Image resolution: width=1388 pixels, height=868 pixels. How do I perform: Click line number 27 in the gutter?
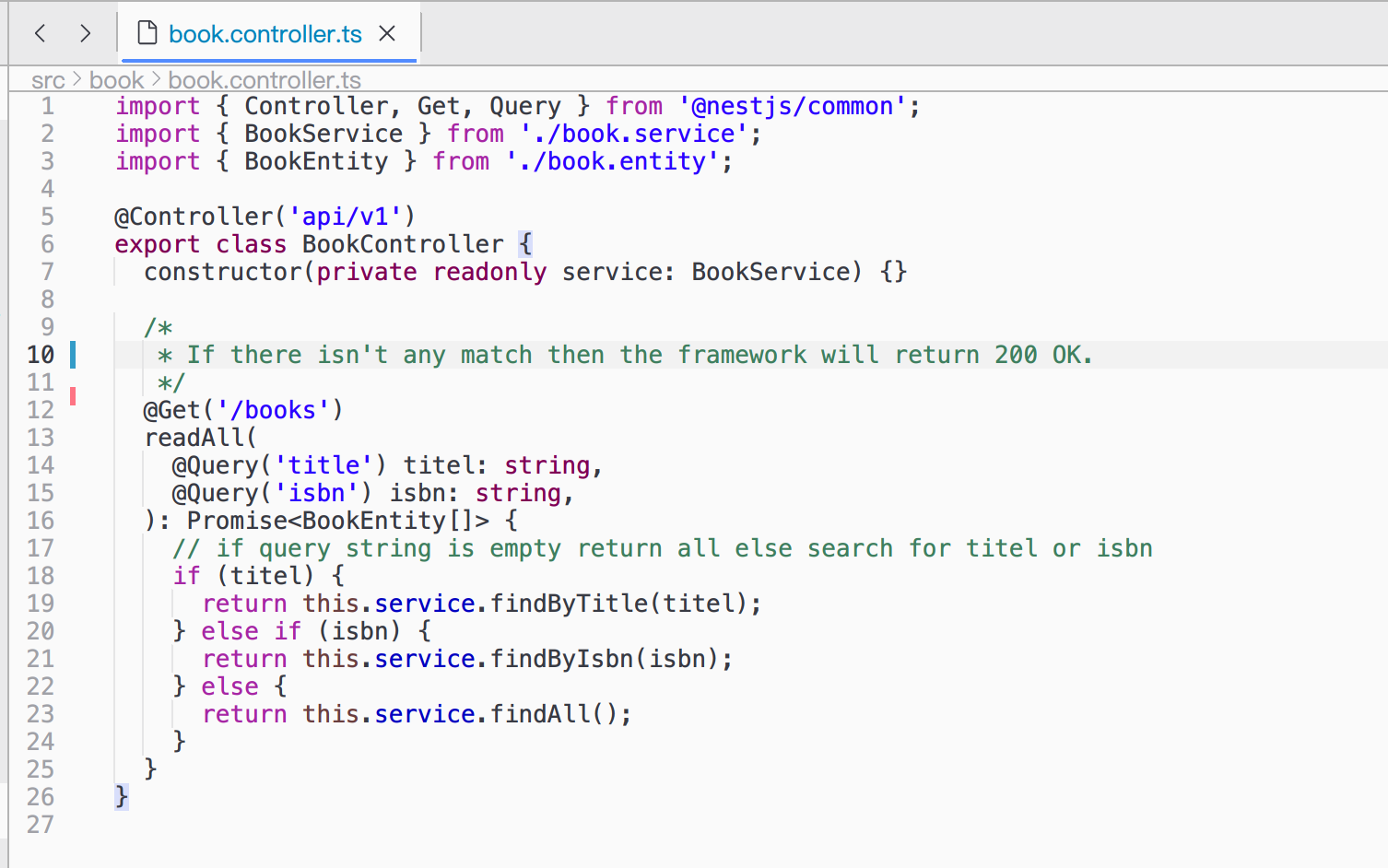41,825
